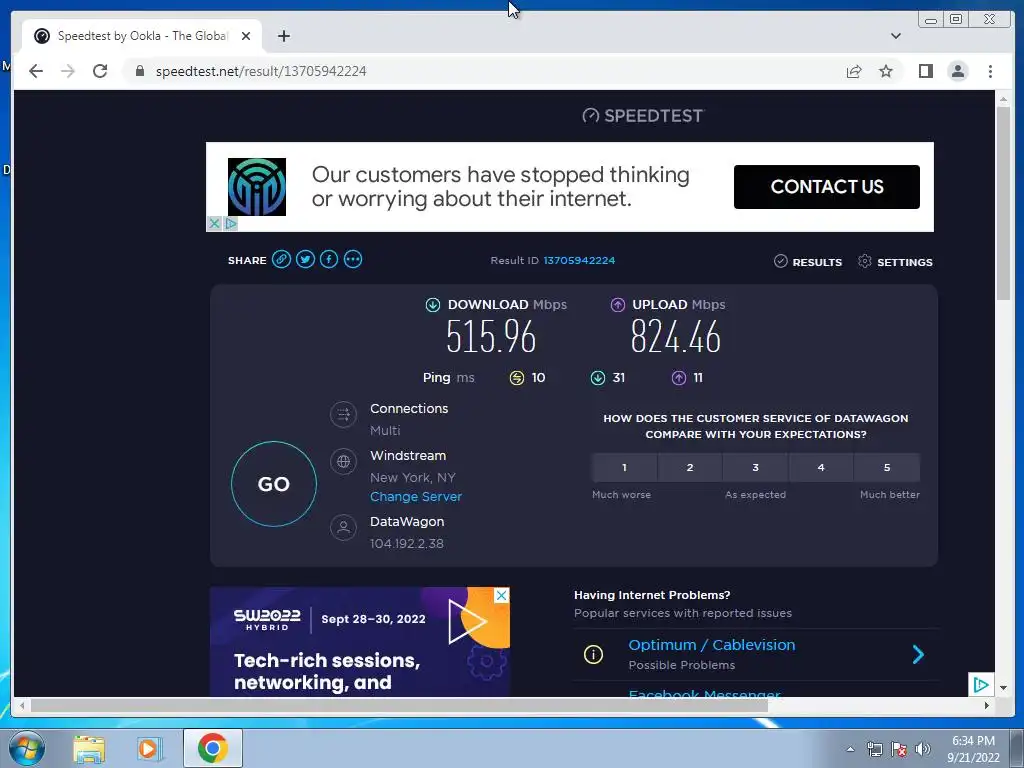Viewport: 1024px width, 768px height.
Task: Open a new browser tab
Action: (283, 36)
